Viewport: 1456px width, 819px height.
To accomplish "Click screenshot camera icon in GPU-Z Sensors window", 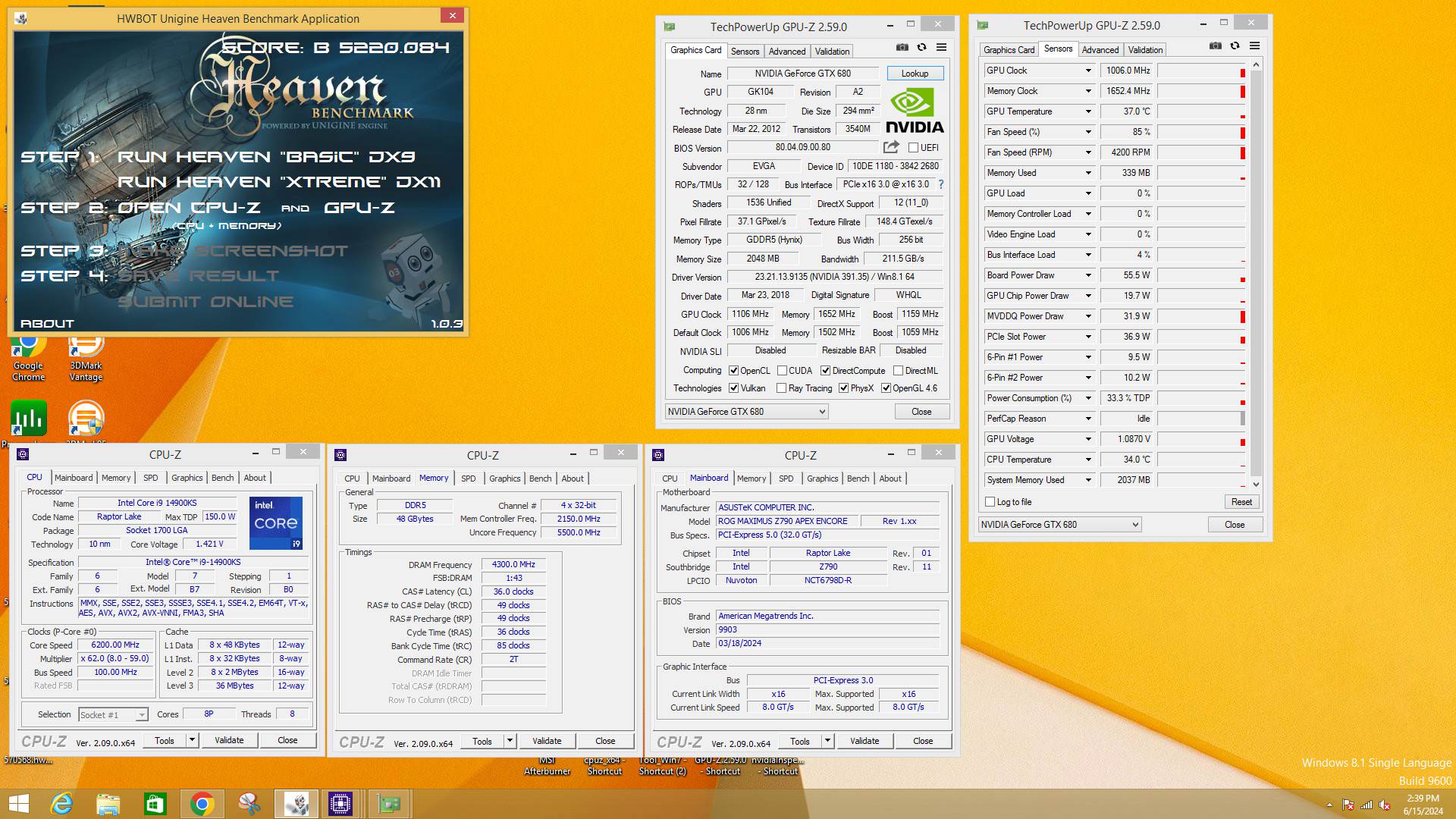I will (x=1215, y=45).
